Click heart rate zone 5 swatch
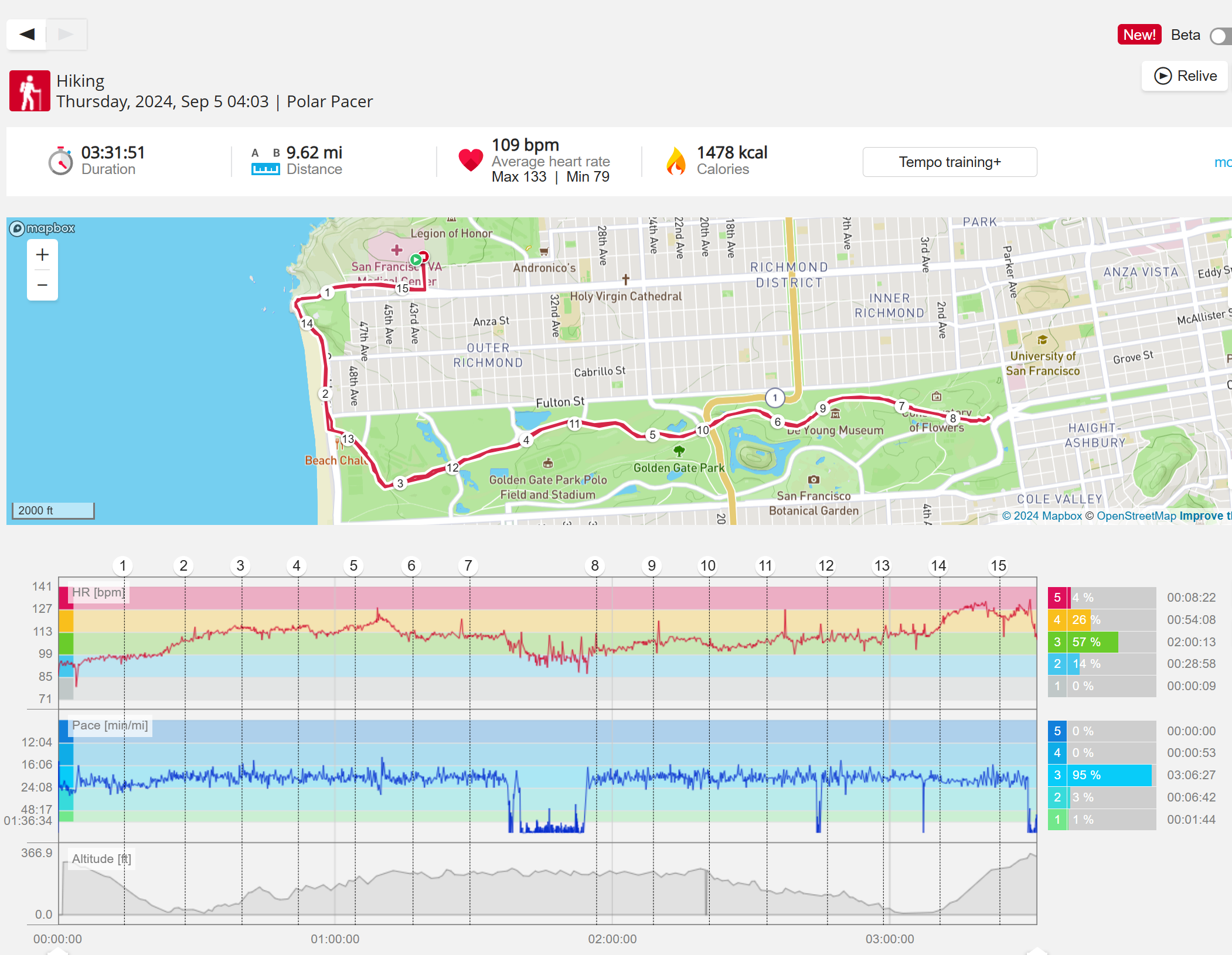 click(x=1057, y=598)
